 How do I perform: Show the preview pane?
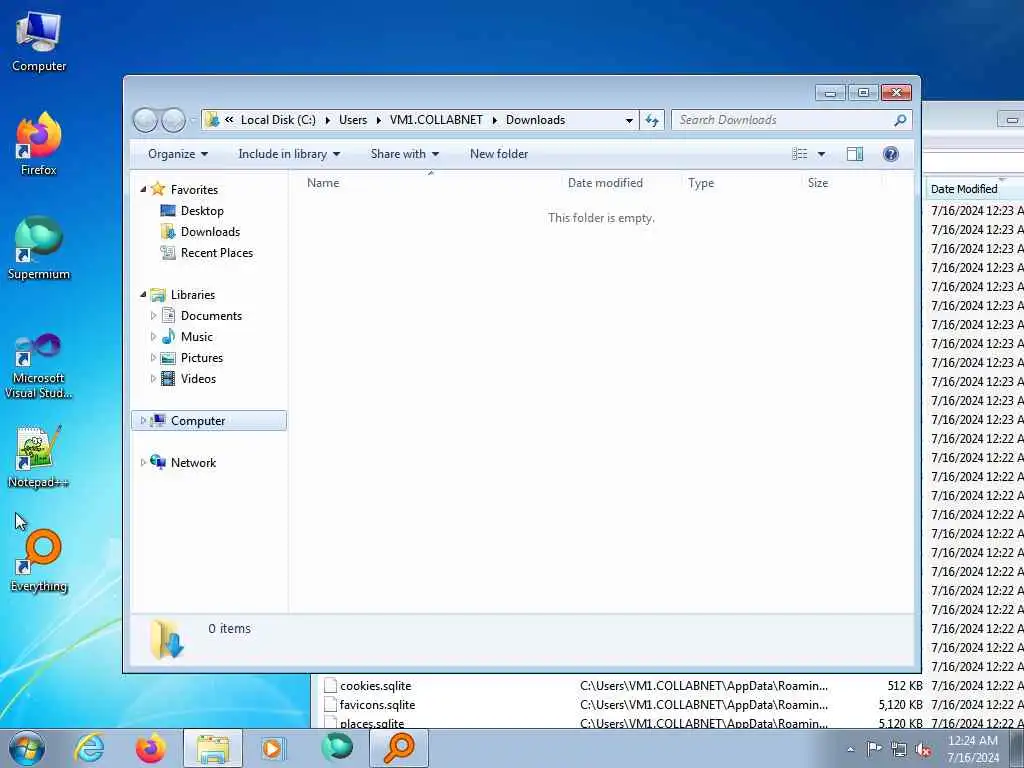click(x=854, y=154)
